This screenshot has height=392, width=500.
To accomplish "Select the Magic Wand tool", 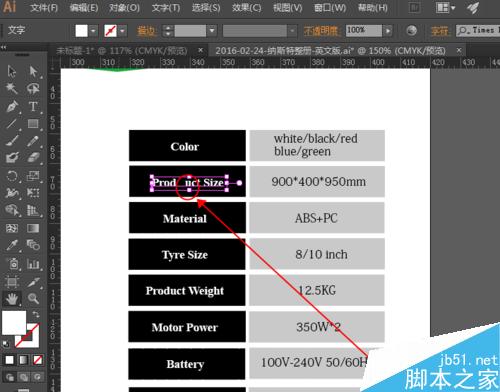I will (12, 88).
